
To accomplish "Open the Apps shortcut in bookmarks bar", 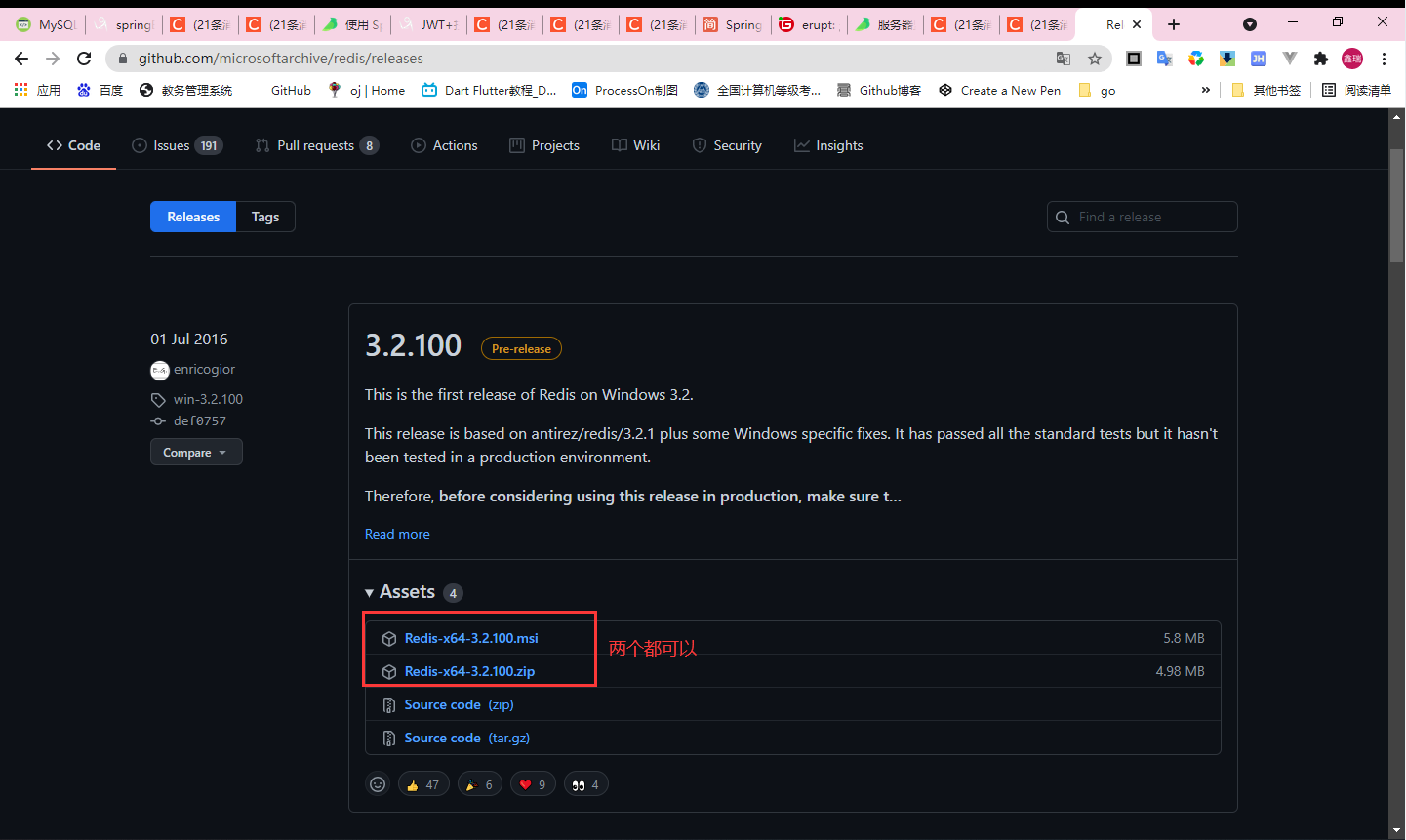I will [x=37, y=90].
